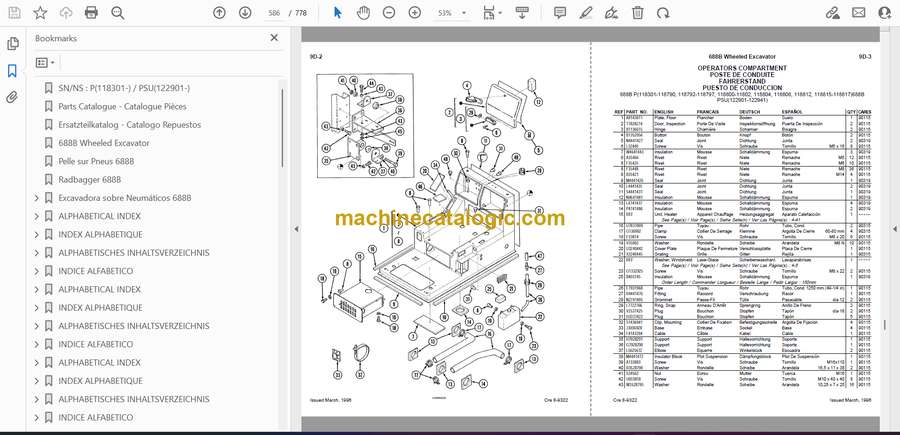Click the upload to cloud icon

click(x=66, y=13)
